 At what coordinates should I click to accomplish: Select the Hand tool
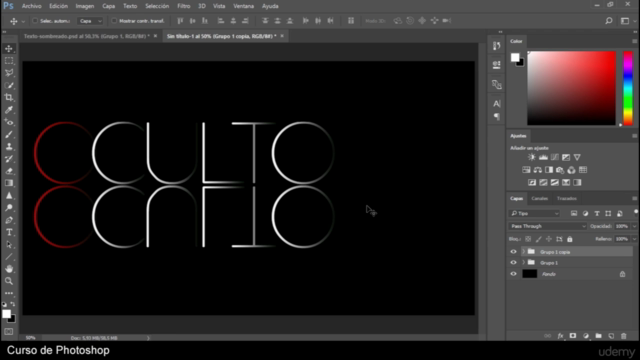[x=9, y=269]
